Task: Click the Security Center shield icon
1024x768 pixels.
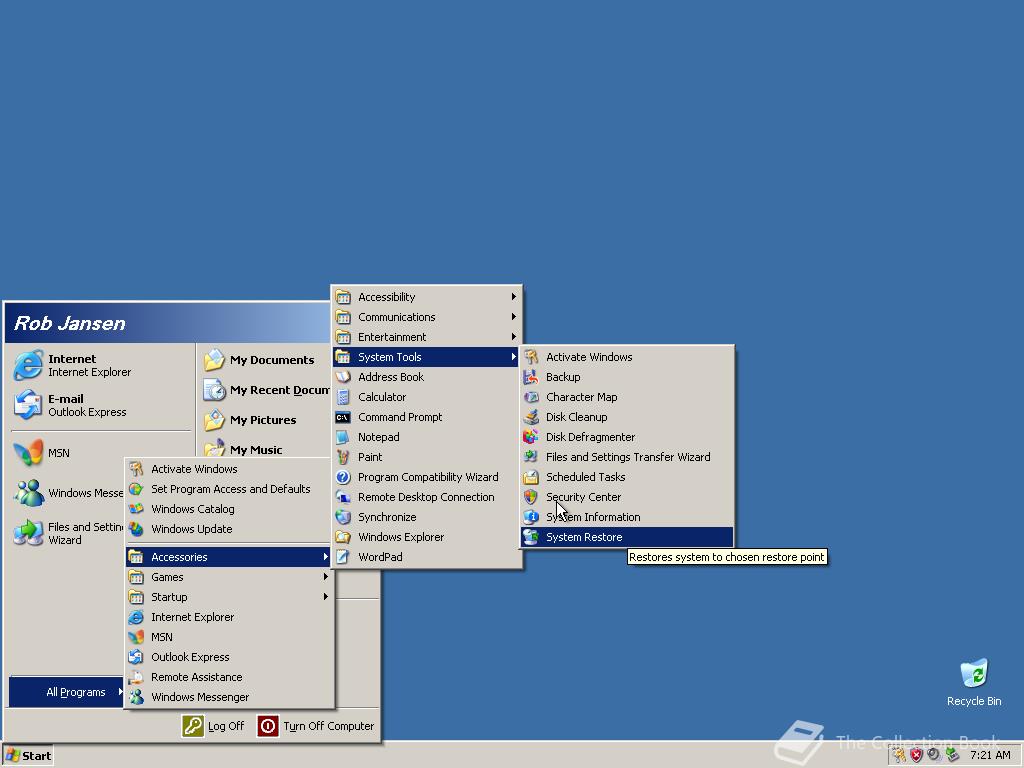Action: (531, 497)
